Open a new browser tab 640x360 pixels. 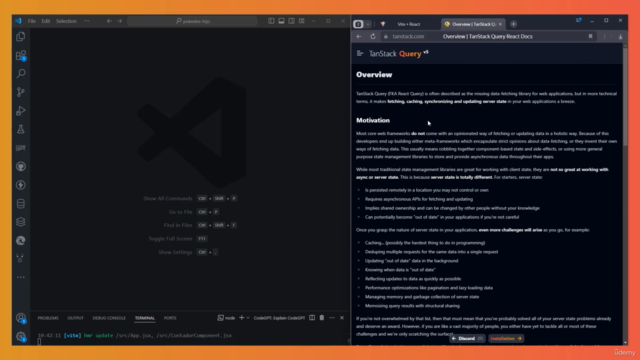click(x=513, y=24)
